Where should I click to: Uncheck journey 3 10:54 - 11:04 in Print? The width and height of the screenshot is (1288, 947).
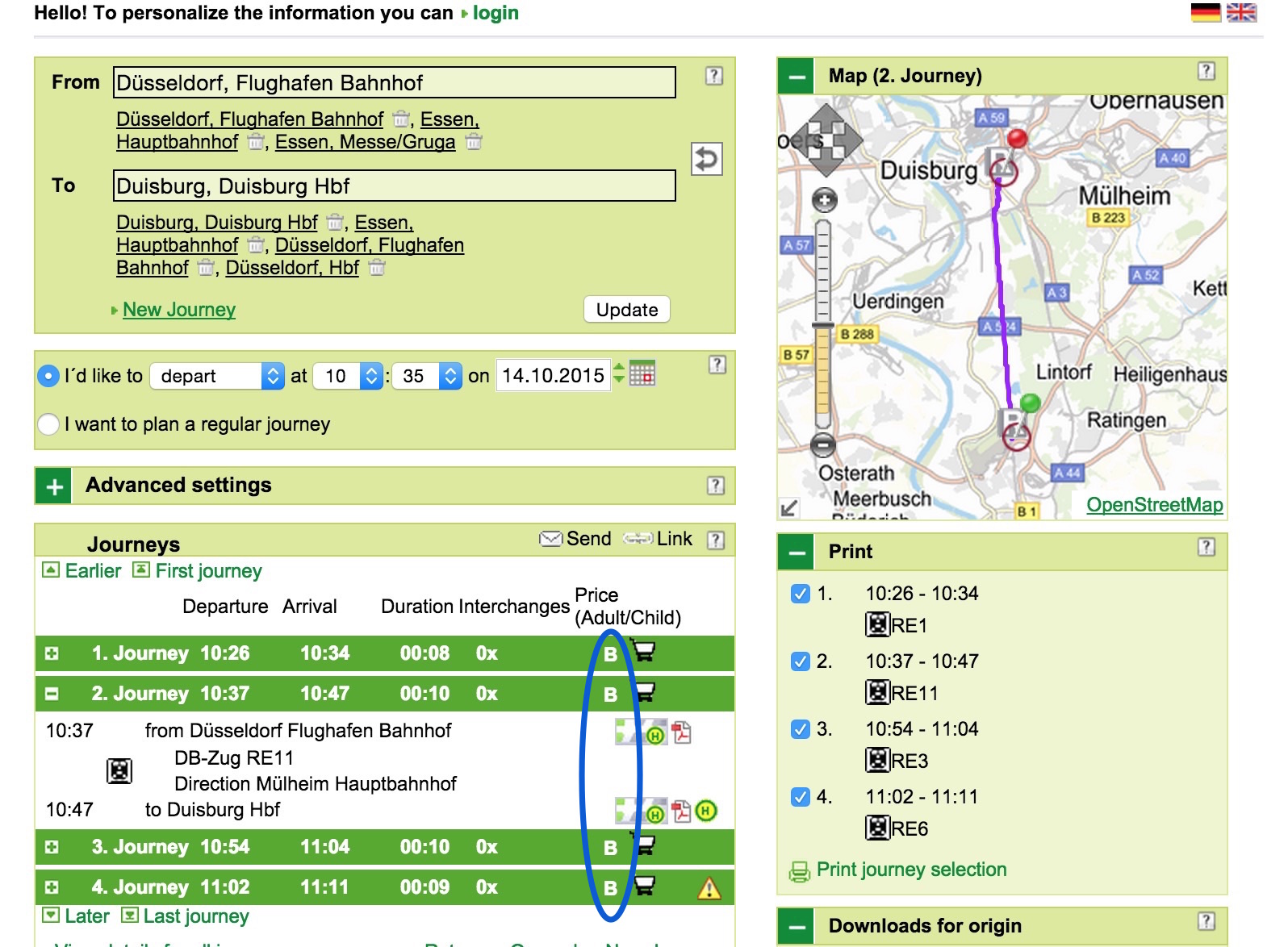(x=800, y=729)
